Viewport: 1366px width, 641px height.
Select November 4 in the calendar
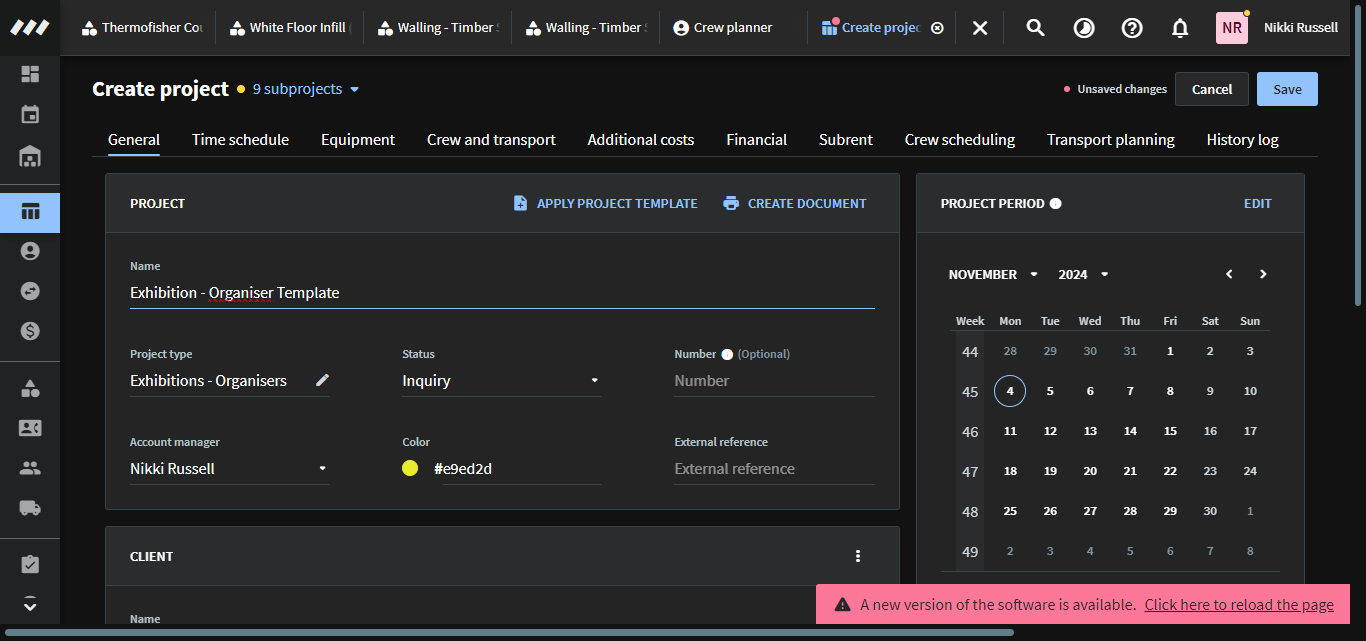pos(1010,391)
